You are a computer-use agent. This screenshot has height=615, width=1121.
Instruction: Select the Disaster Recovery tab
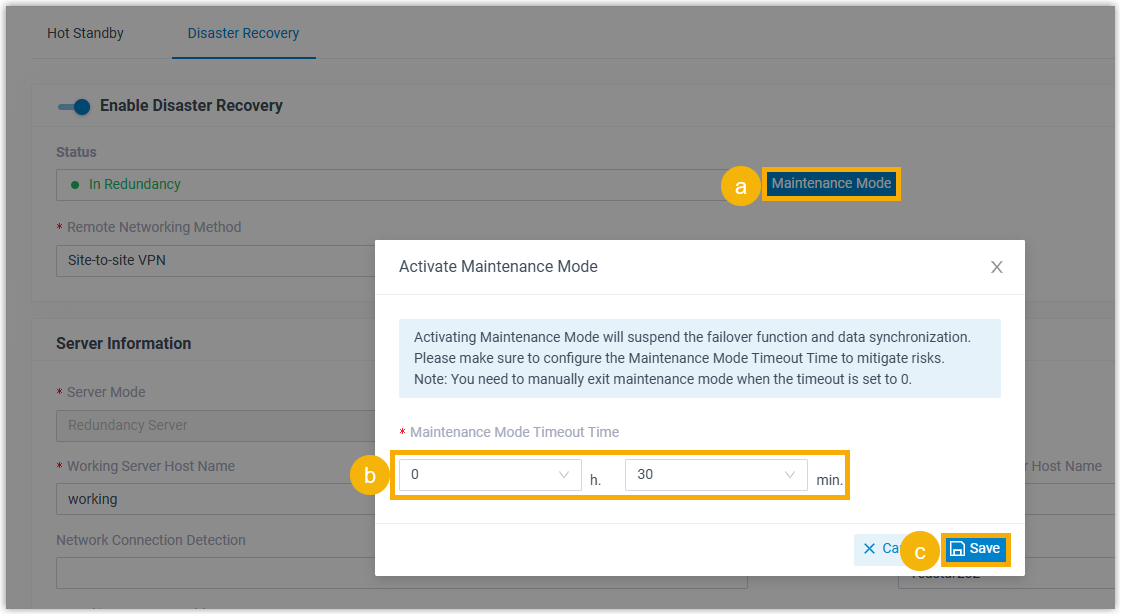tap(243, 33)
